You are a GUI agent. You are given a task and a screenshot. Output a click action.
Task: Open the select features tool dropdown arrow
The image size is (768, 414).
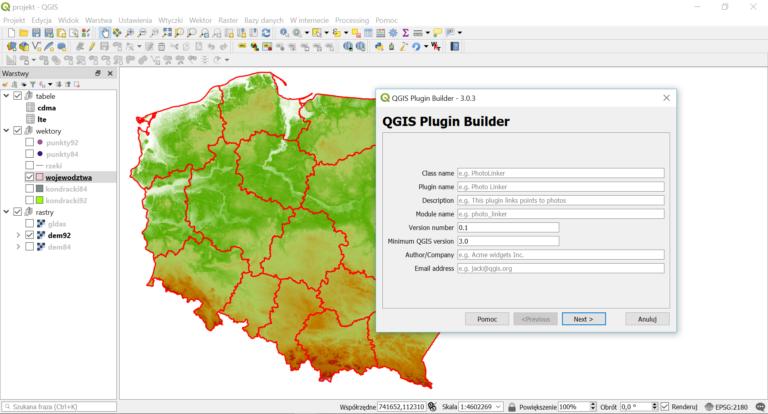point(326,33)
